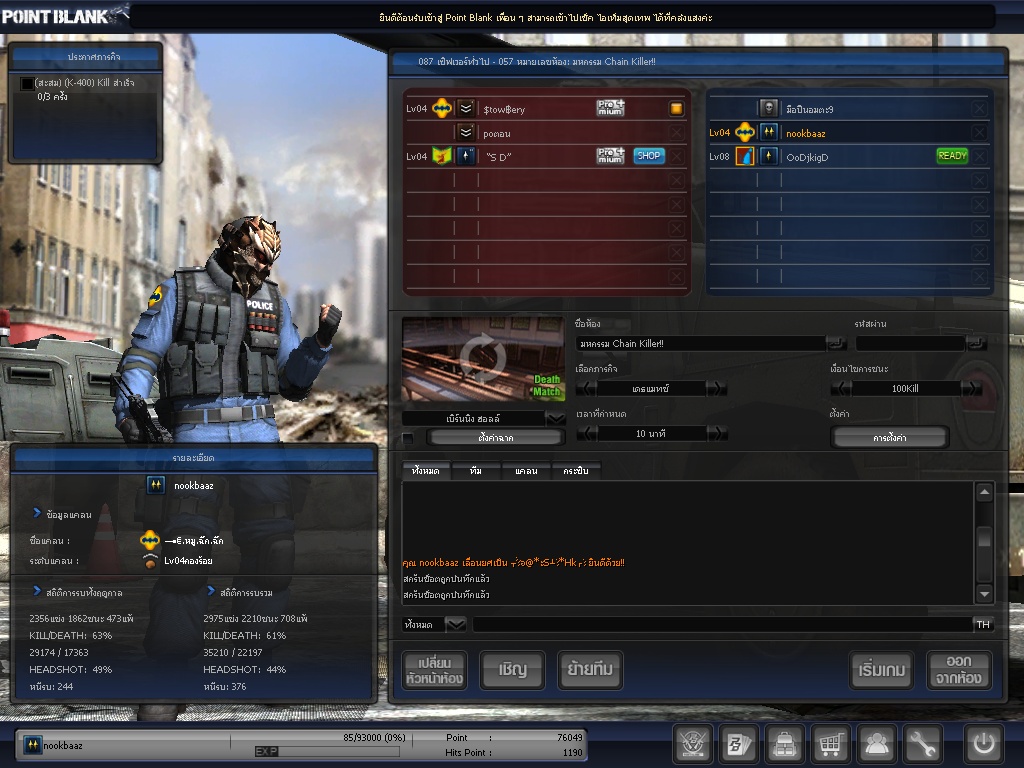The width and height of the screenshot is (1024, 768).
Task: Click the room name field "Chain Killer!!"
Action: click(x=700, y=344)
